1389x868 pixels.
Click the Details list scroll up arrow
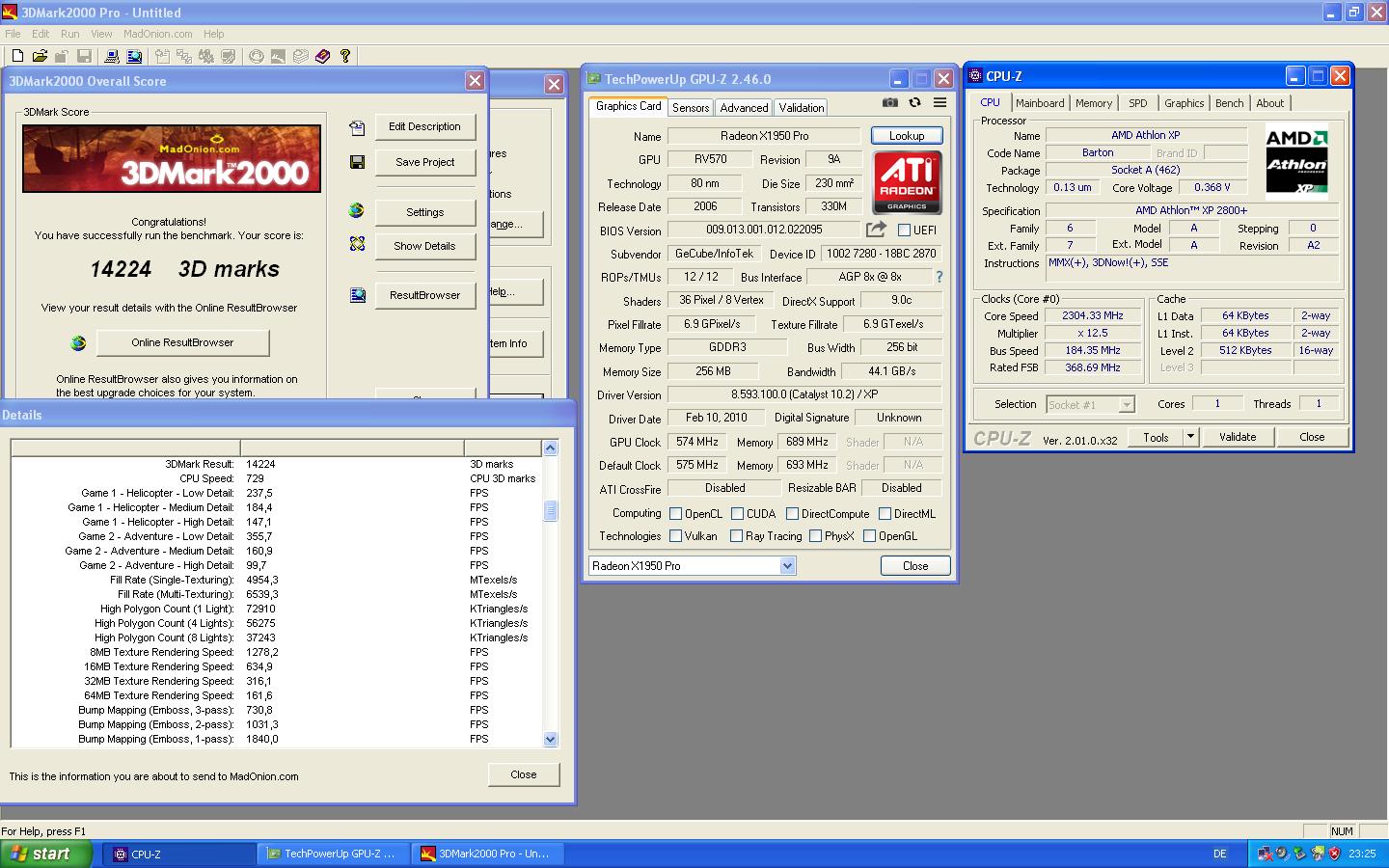click(551, 448)
